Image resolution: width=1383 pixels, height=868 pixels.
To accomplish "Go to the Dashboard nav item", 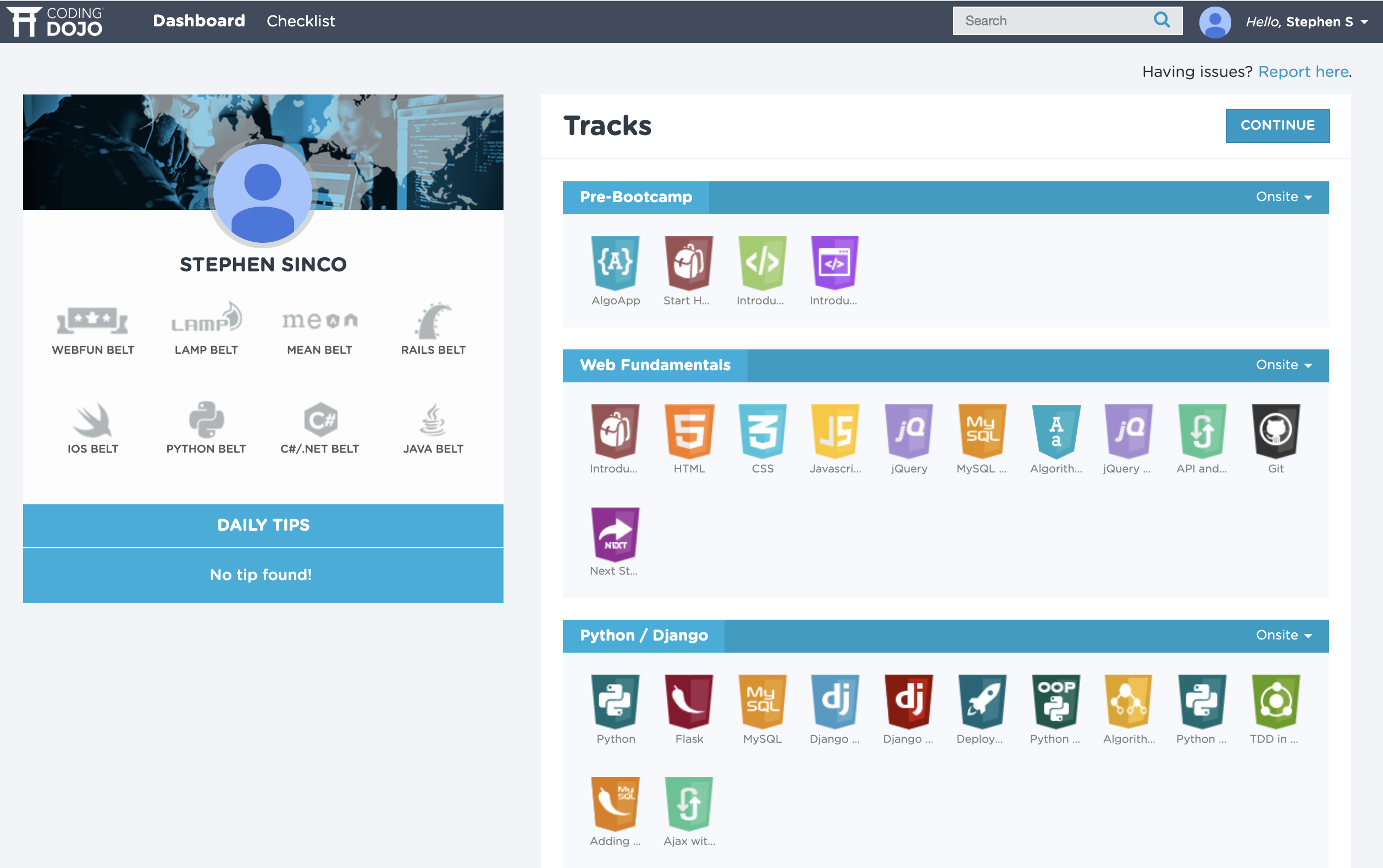I will (x=199, y=21).
